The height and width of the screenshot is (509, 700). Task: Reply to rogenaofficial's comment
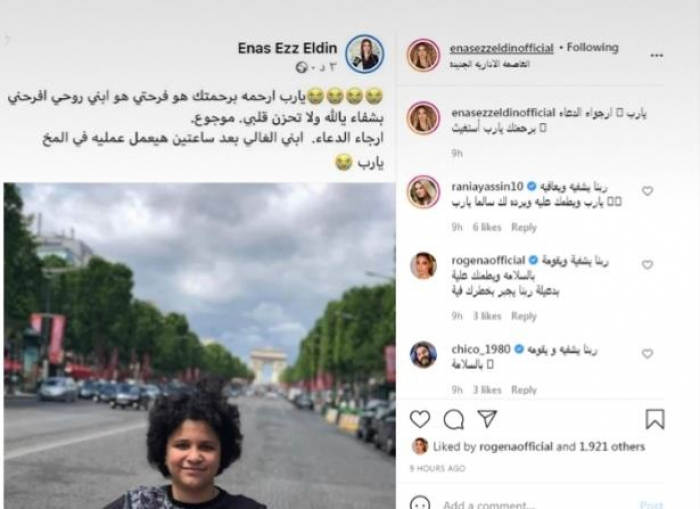tap(524, 316)
